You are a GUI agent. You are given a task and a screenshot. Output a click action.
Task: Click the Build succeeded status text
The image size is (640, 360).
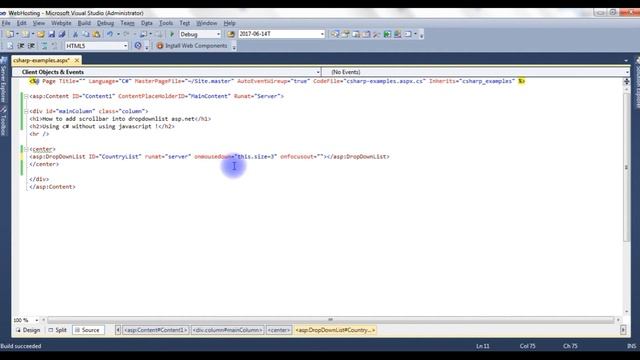[21, 346]
